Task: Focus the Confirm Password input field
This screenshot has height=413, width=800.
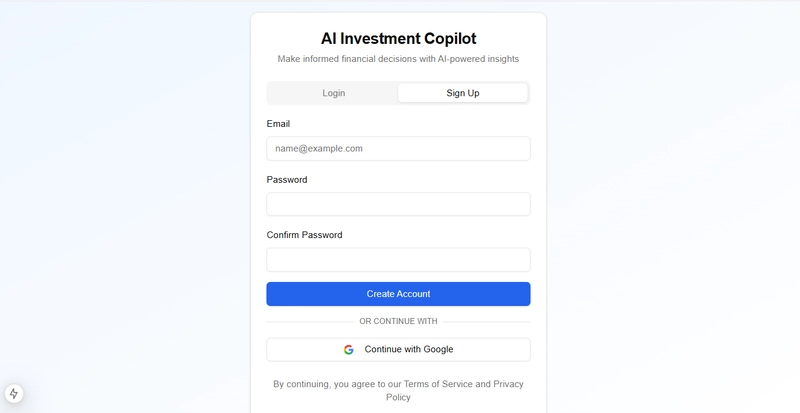Action: click(398, 260)
